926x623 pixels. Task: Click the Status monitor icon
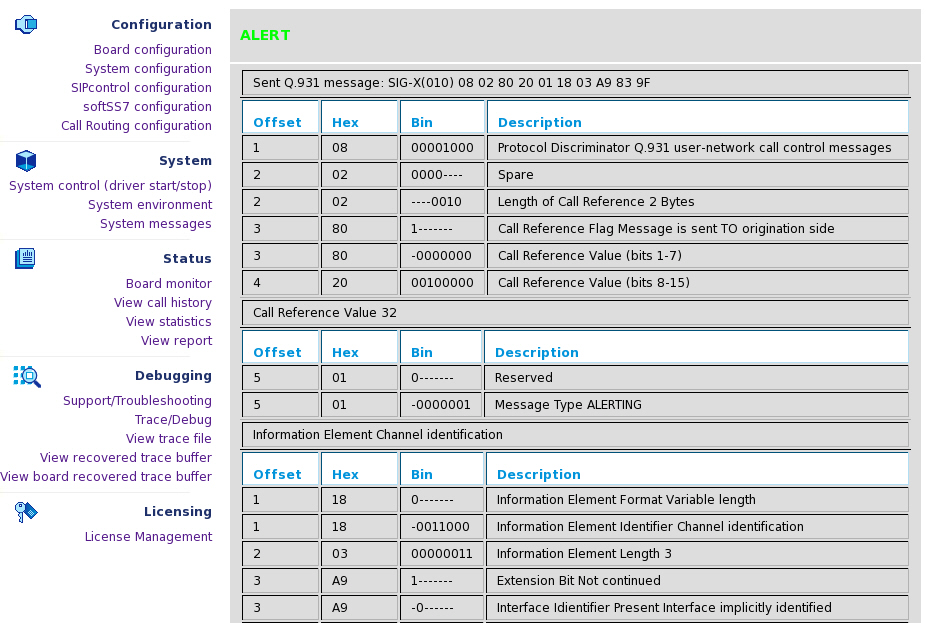tap(25, 257)
